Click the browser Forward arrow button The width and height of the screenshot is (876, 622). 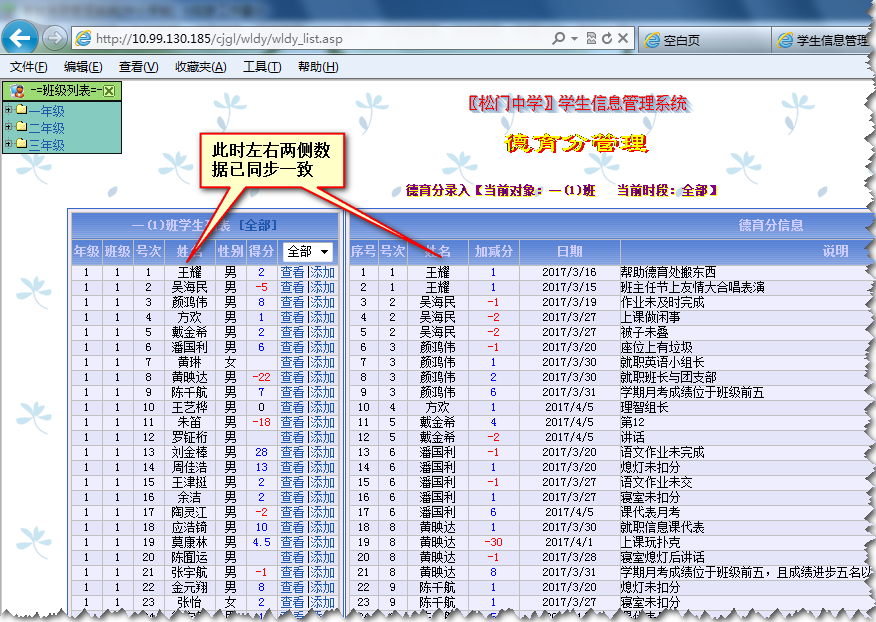click(x=55, y=39)
